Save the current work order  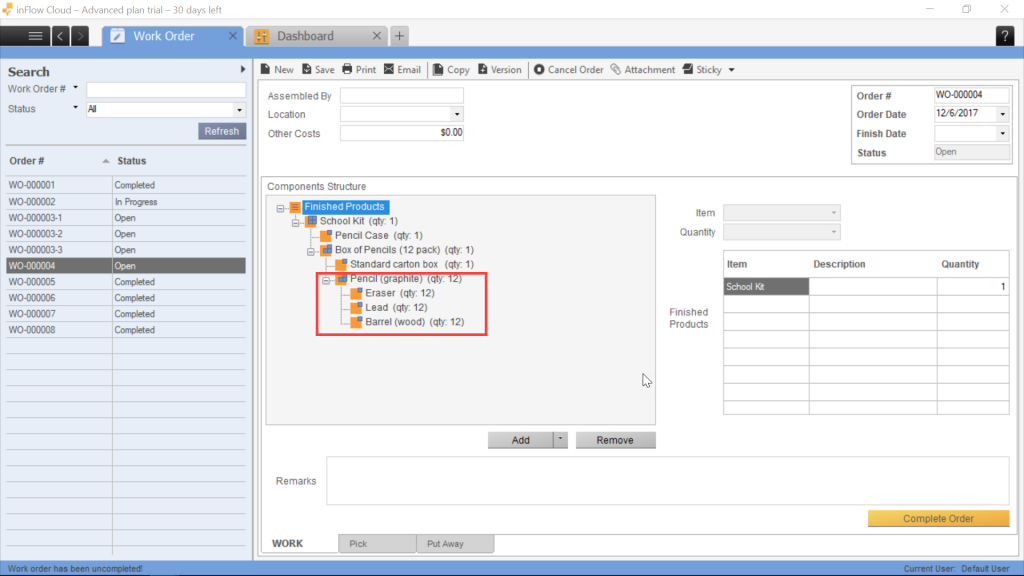(318, 70)
